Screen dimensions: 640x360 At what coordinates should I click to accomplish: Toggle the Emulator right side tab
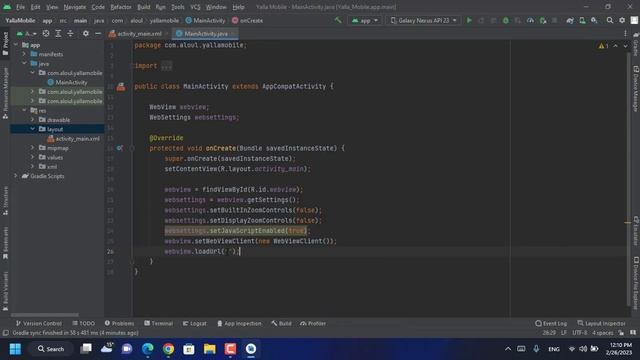(x=636, y=231)
